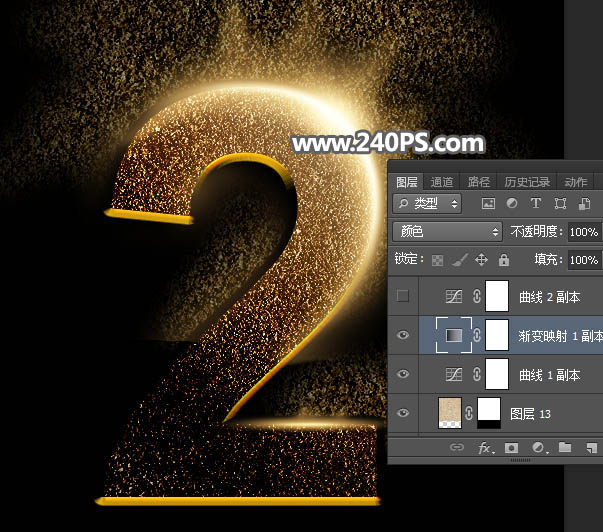603x532 pixels.
Task: Create a new layer icon
Action: coord(591,448)
